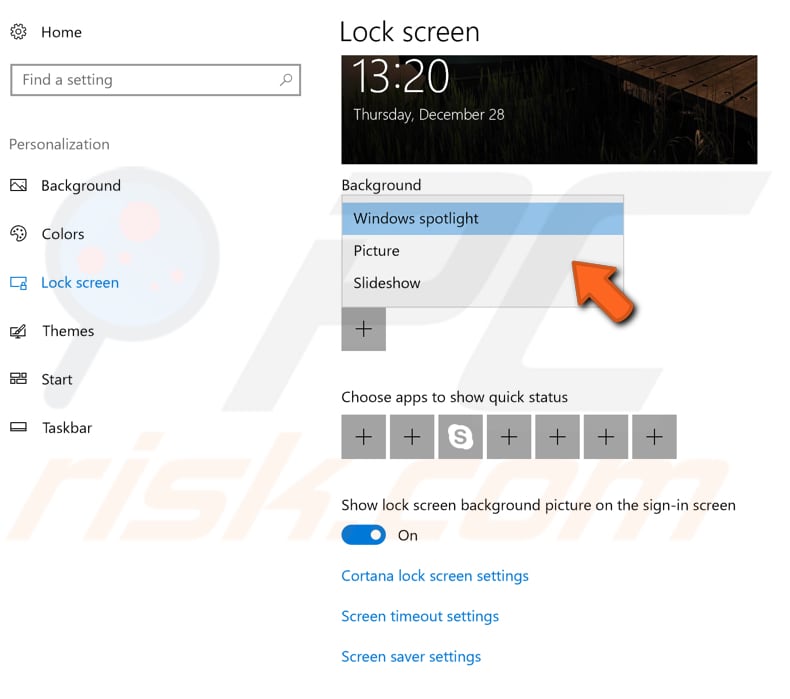The image size is (790, 699).
Task: Click the Personalization section label
Action: (59, 145)
